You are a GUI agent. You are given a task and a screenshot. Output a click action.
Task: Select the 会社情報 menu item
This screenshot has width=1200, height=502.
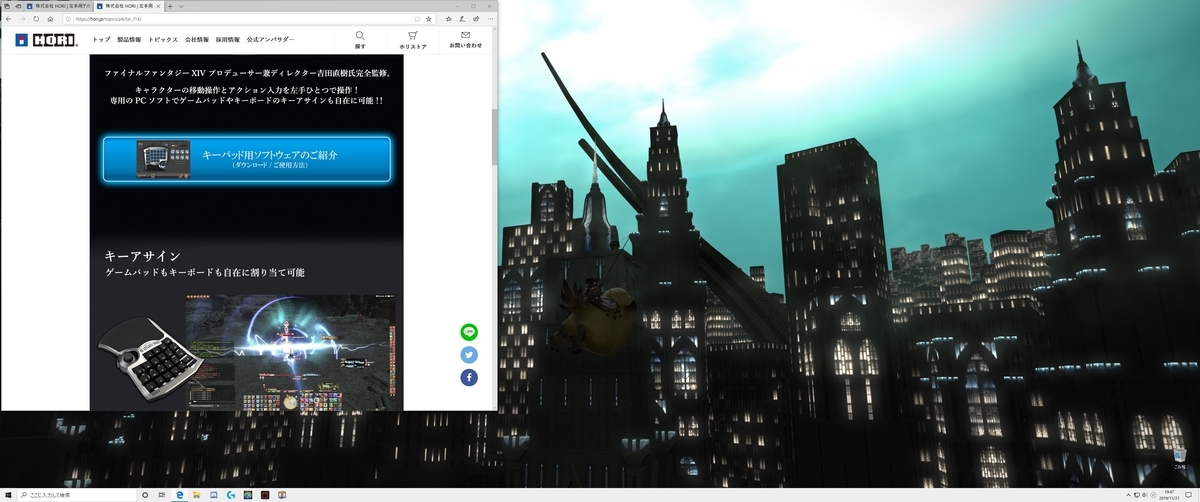point(197,39)
